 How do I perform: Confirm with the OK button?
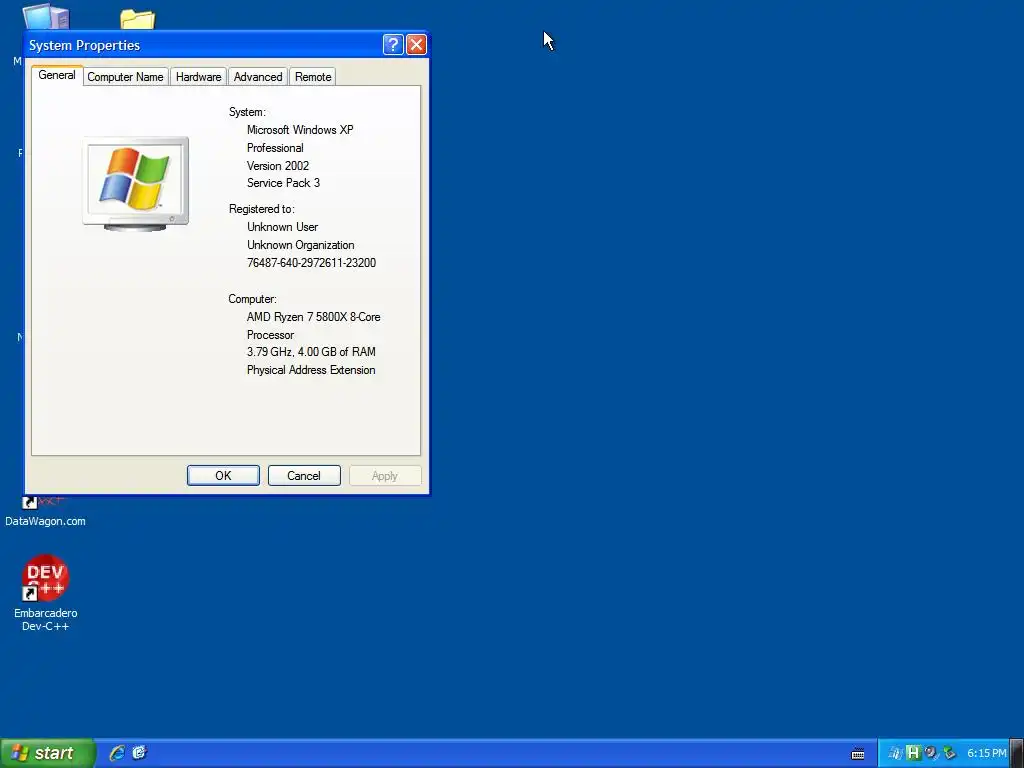[x=223, y=475]
